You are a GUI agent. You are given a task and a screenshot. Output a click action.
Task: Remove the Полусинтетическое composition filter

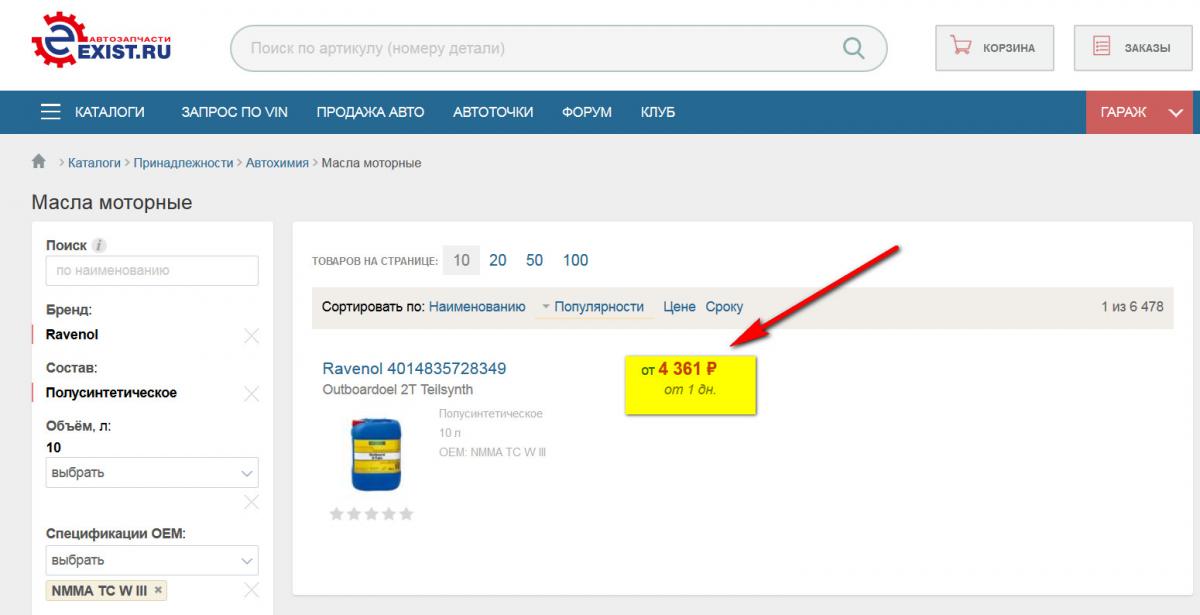251,394
